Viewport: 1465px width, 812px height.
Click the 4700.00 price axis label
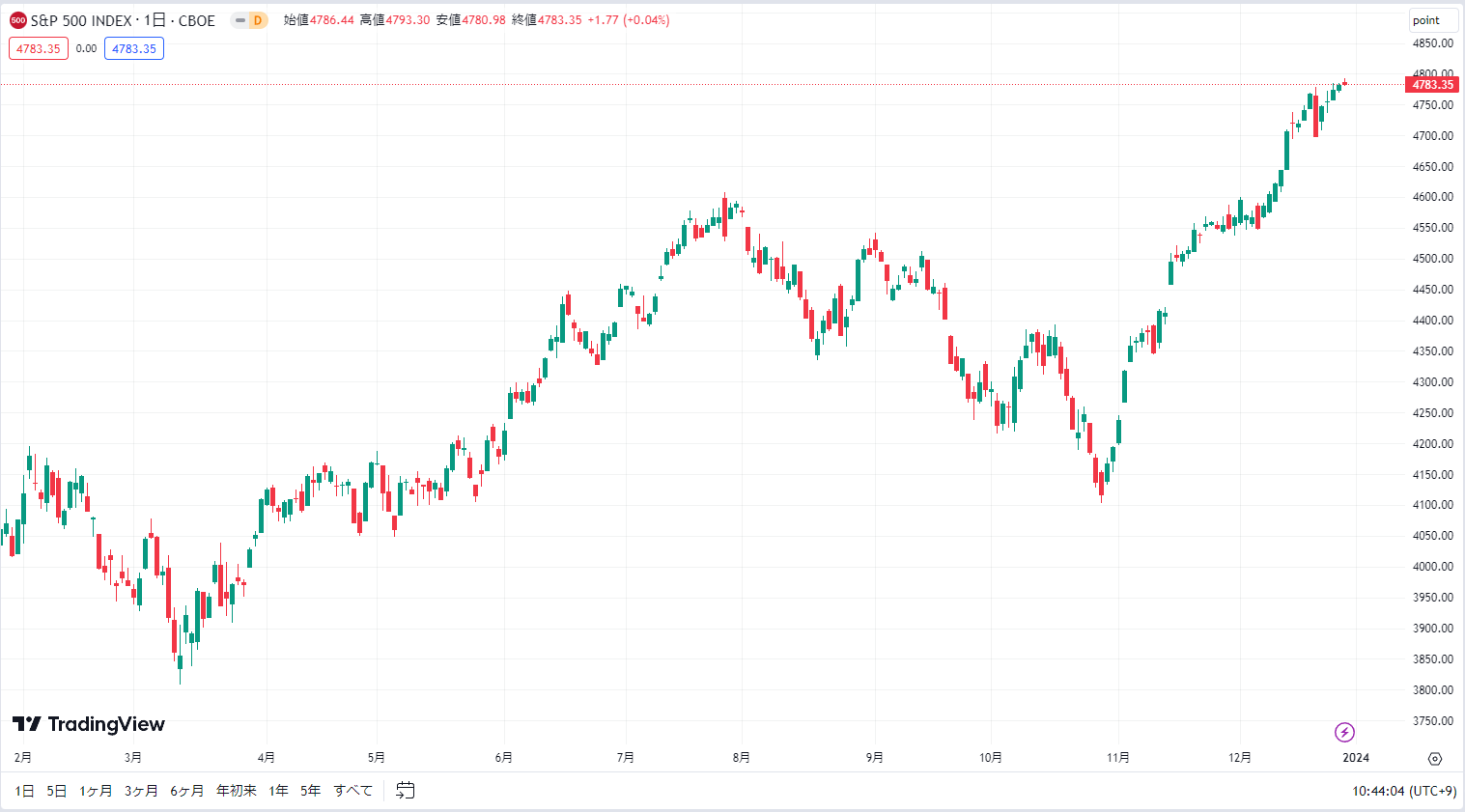pyautogui.click(x=1432, y=136)
